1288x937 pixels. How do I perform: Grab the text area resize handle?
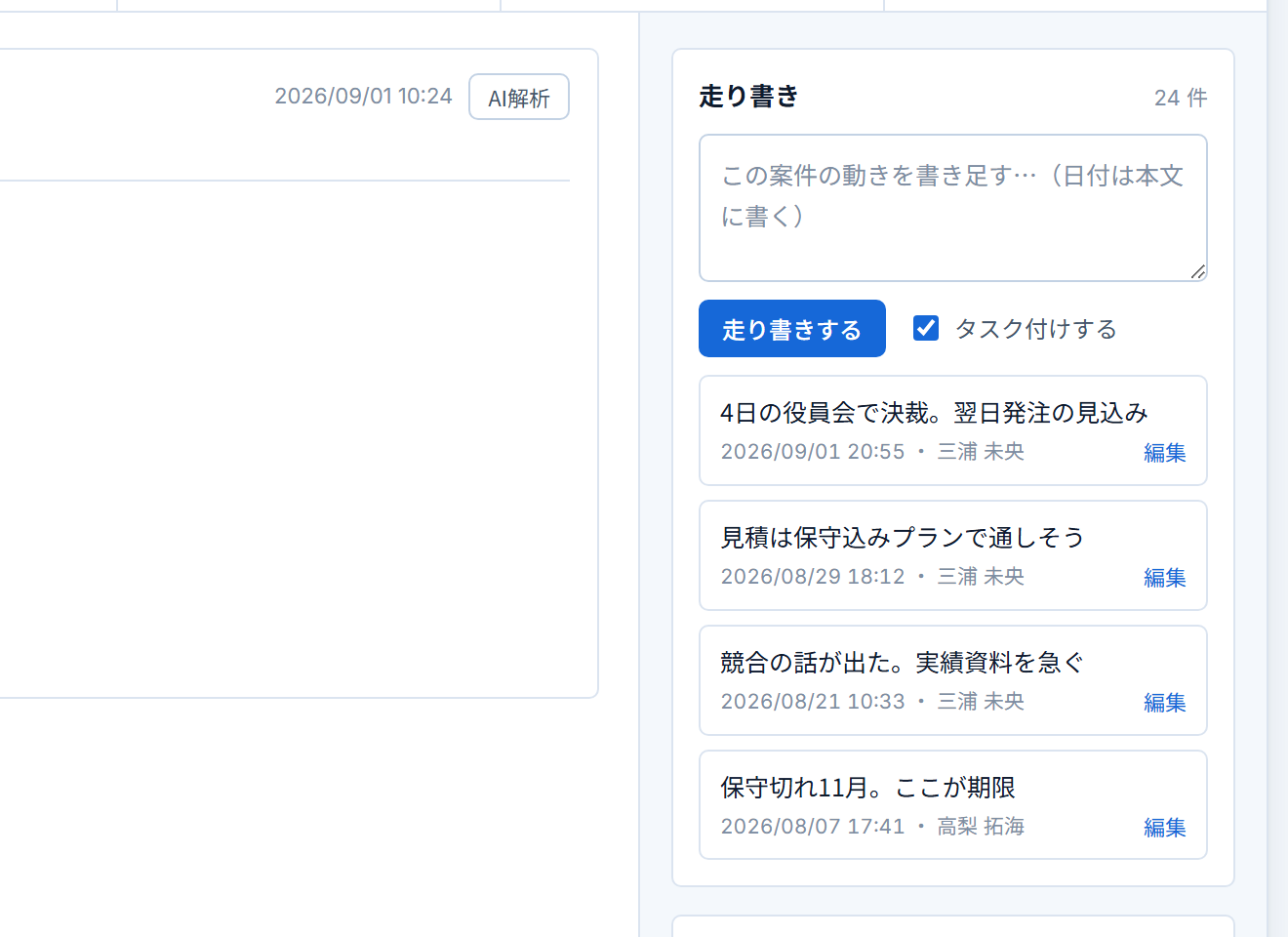pyautogui.click(x=1198, y=272)
